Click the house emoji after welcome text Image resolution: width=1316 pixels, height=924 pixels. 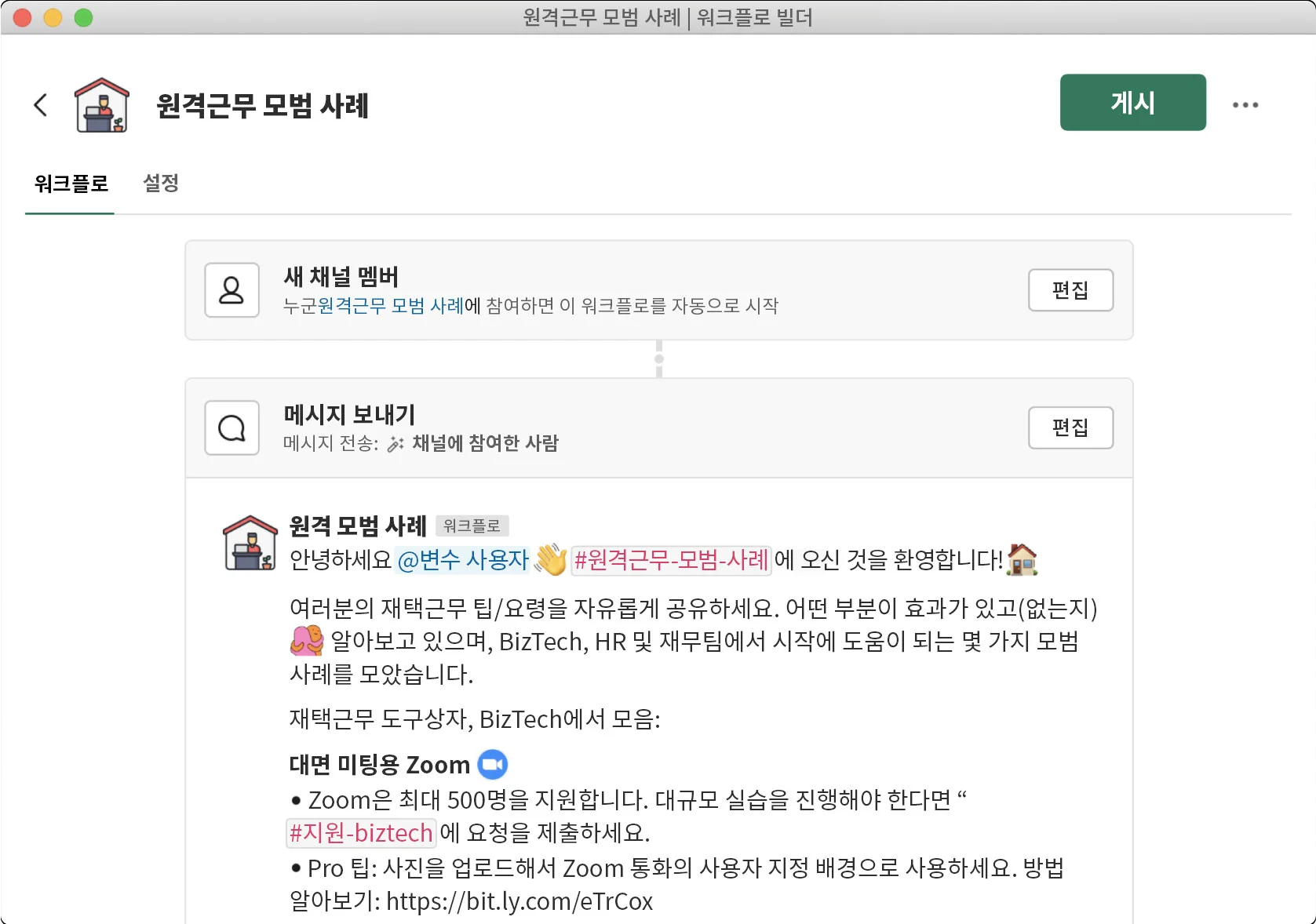pyautogui.click(x=1022, y=560)
